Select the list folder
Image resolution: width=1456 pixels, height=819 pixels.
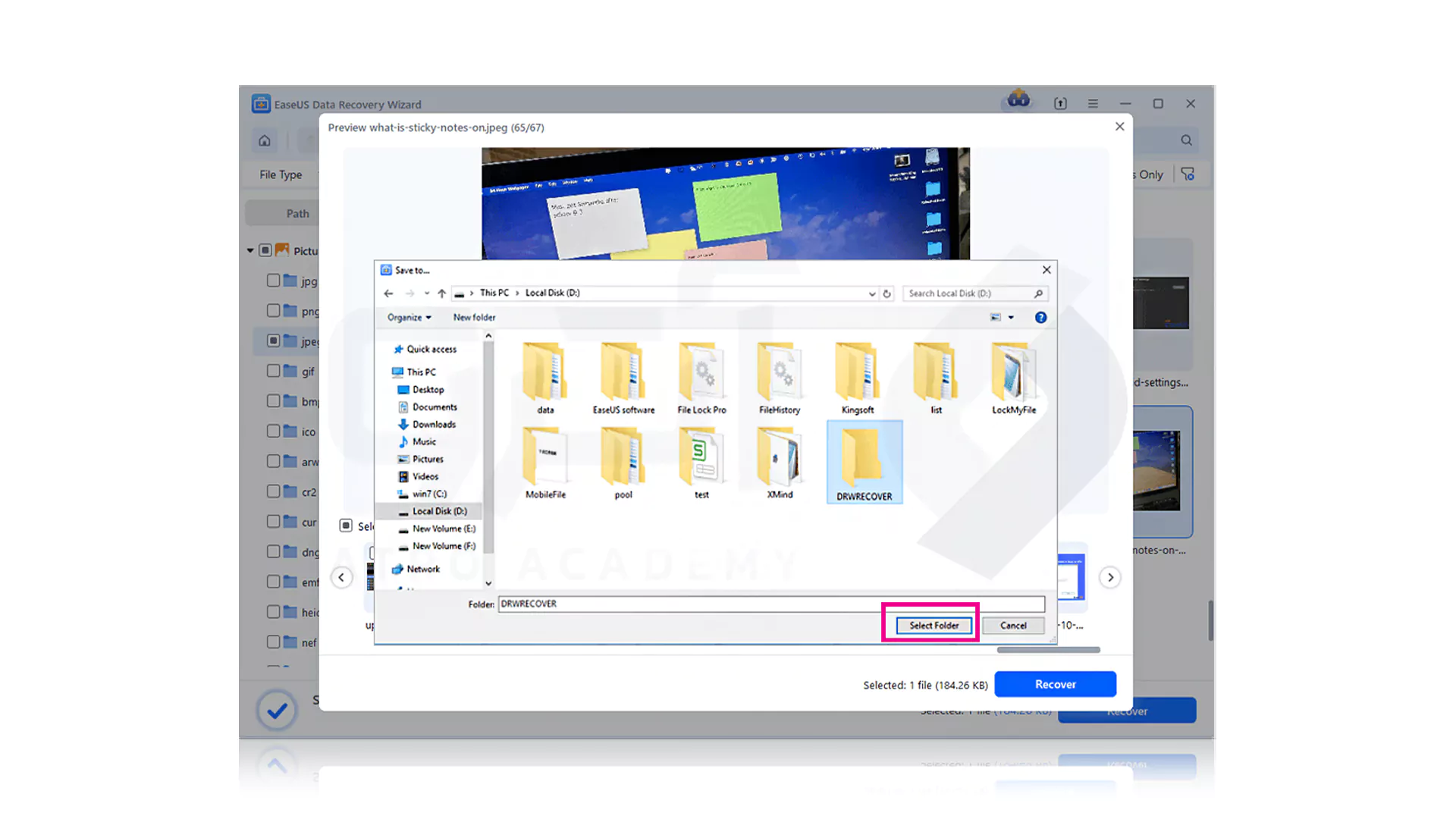point(936,378)
